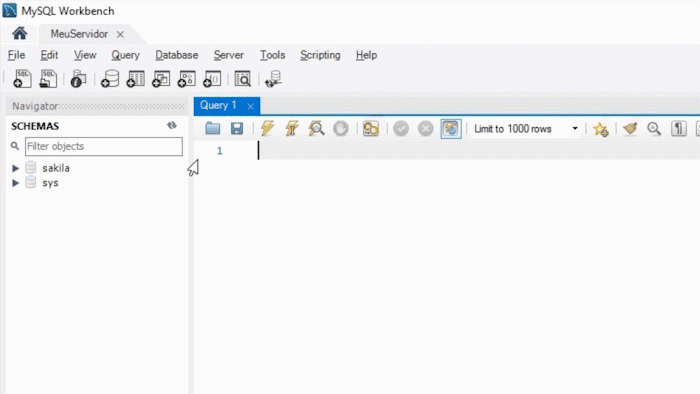Save query as snippet star icon
The height and width of the screenshot is (394, 700).
click(x=600, y=129)
